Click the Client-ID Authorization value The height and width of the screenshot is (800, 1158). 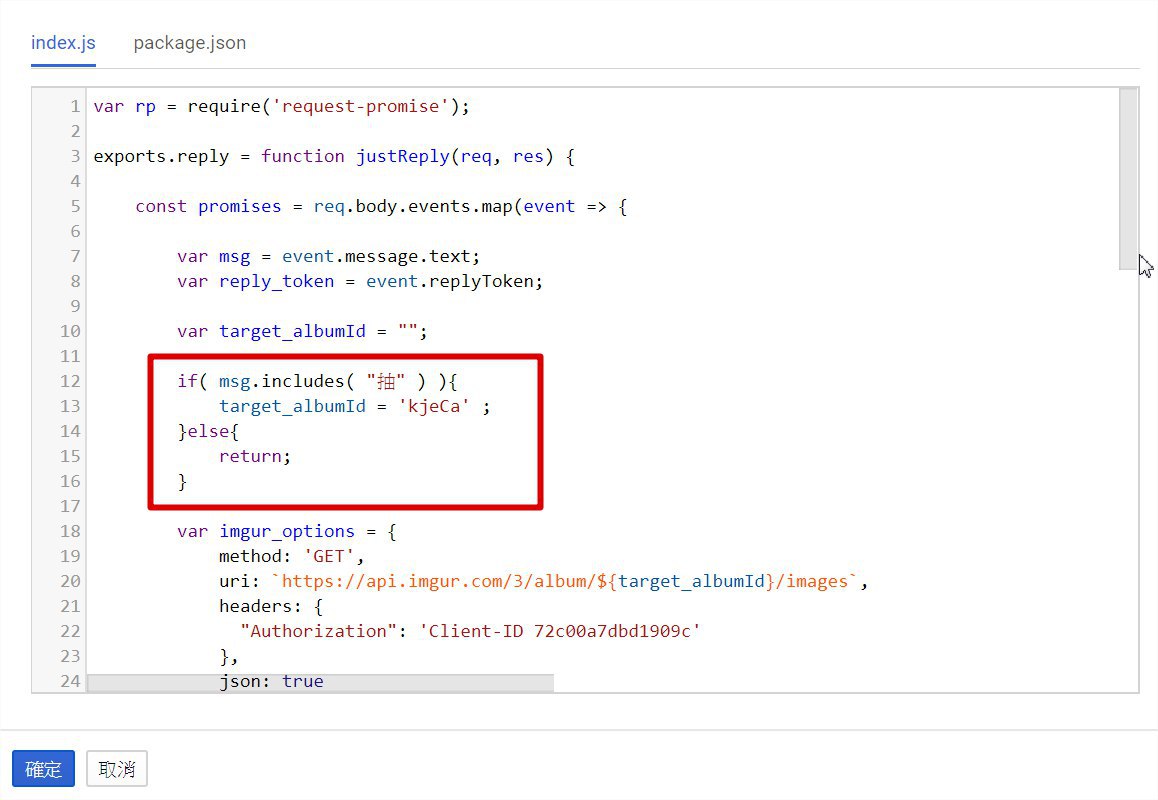pyautogui.click(x=559, y=631)
